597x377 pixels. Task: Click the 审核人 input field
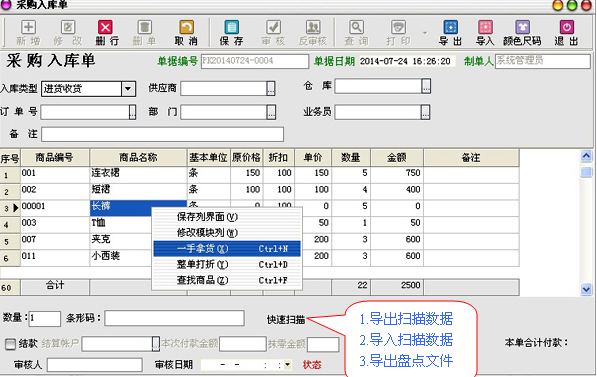click(94, 365)
